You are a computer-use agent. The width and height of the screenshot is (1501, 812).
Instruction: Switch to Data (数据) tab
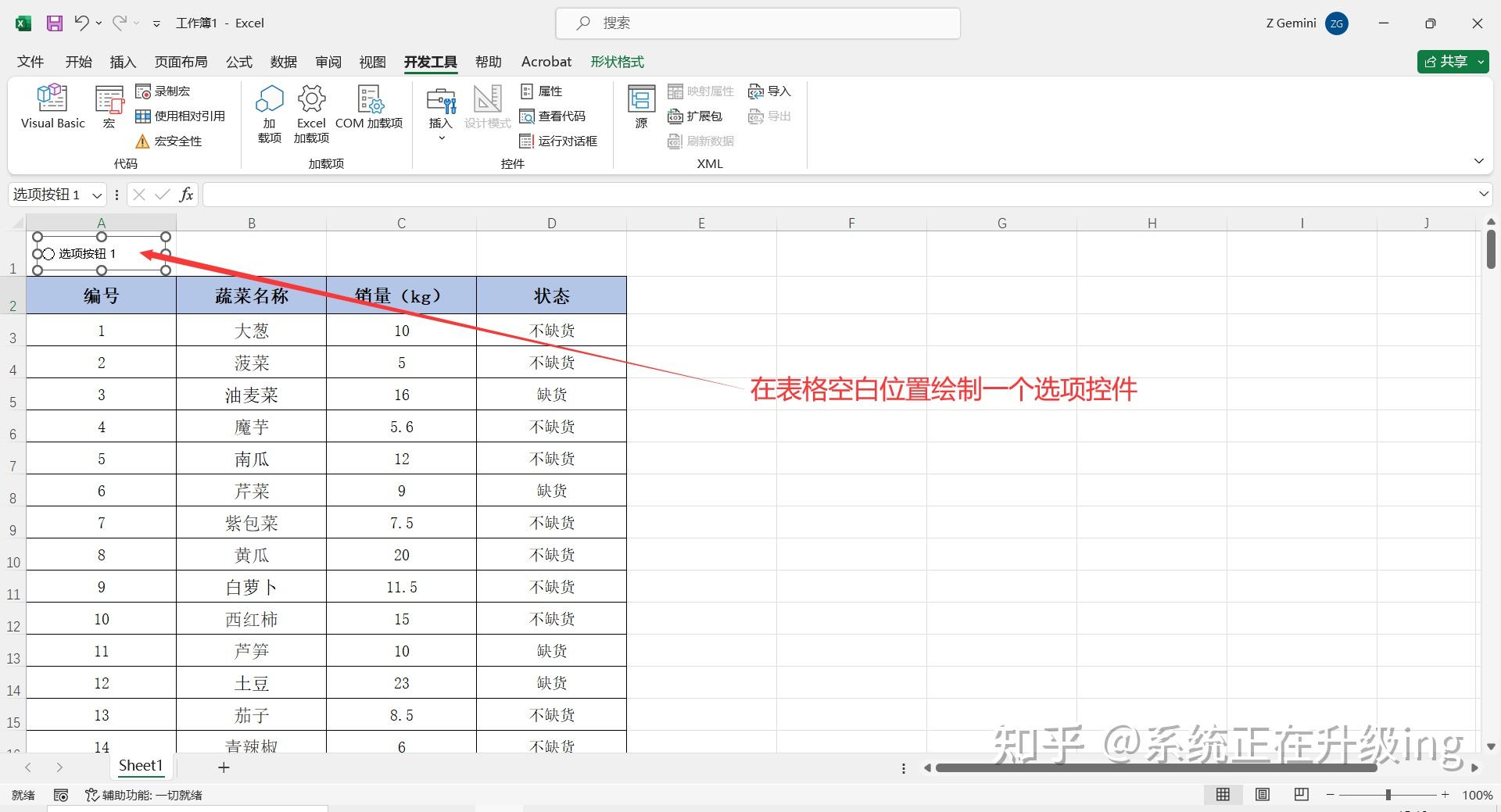284,62
